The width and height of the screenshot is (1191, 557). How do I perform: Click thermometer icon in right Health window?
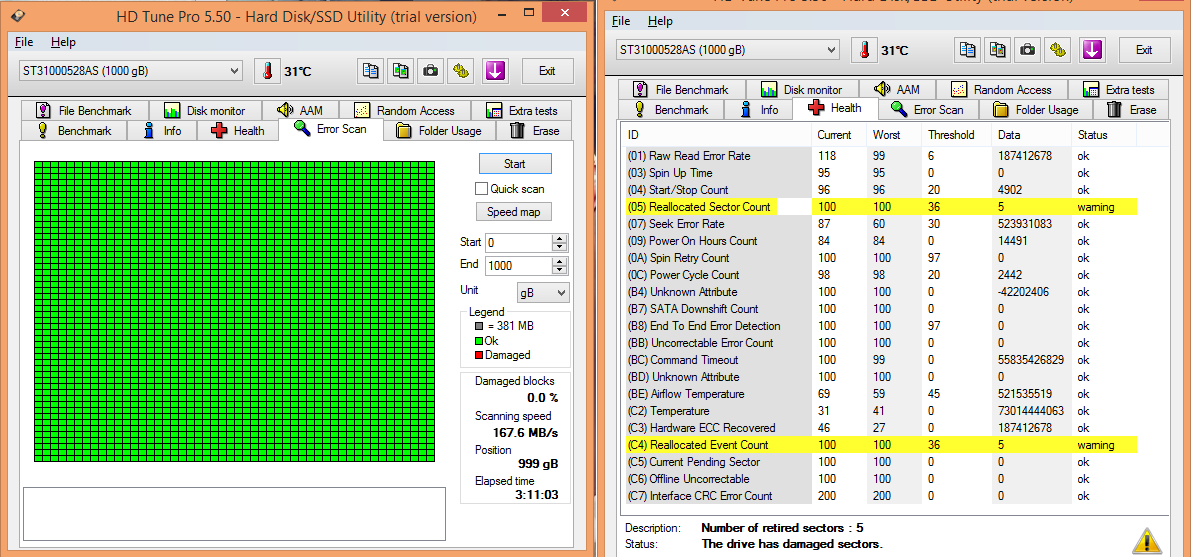point(864,50)
